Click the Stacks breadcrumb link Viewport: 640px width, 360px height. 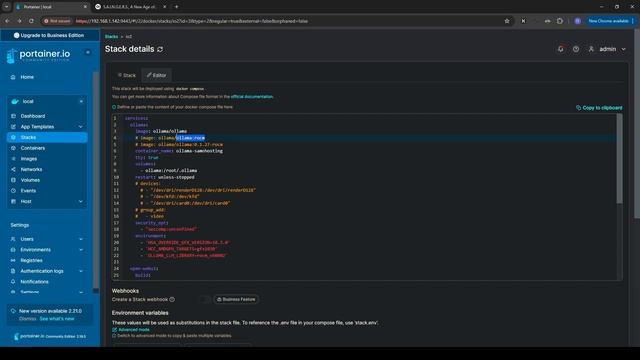[111, 37]
